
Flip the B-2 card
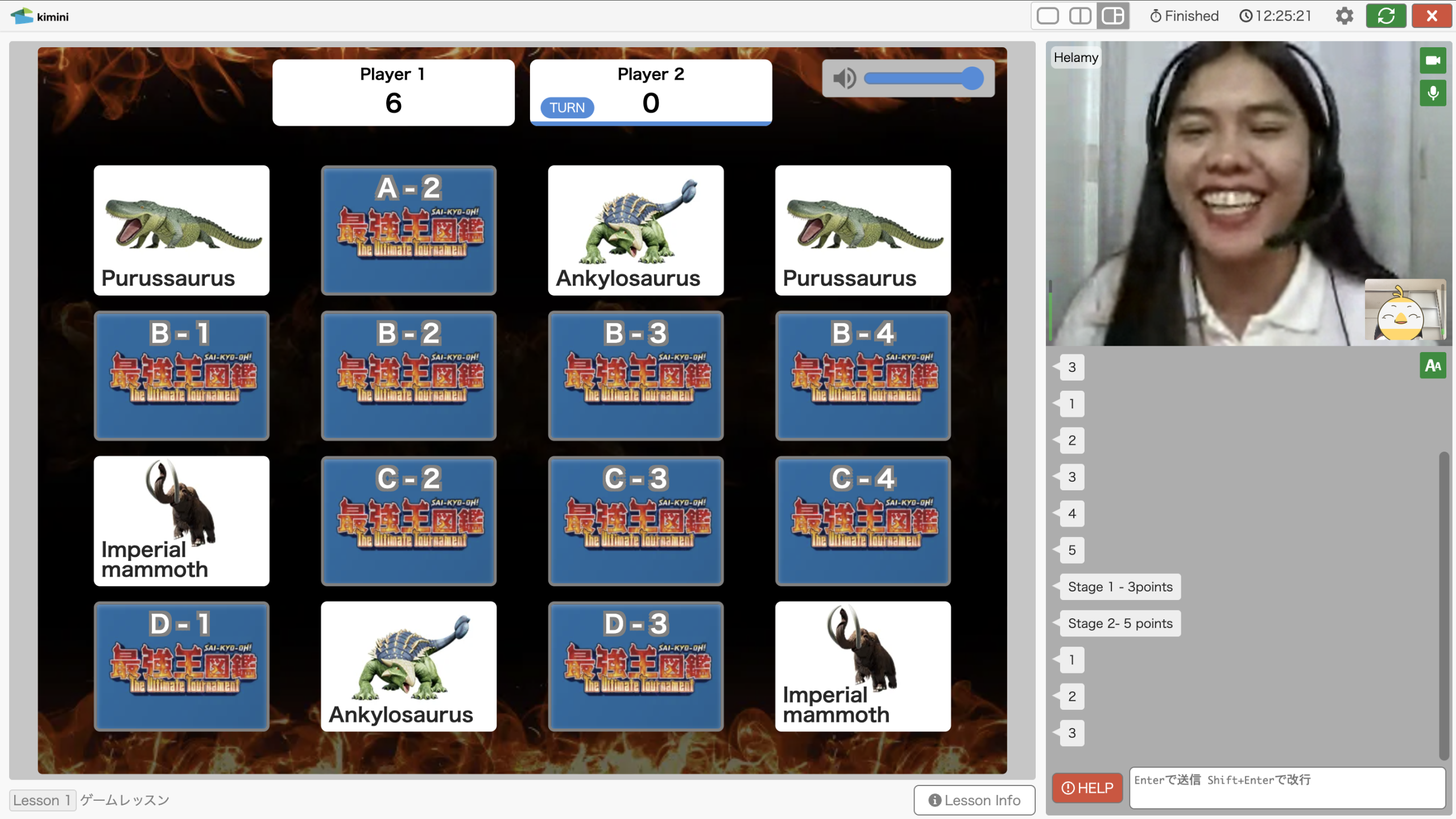[408, 376]
